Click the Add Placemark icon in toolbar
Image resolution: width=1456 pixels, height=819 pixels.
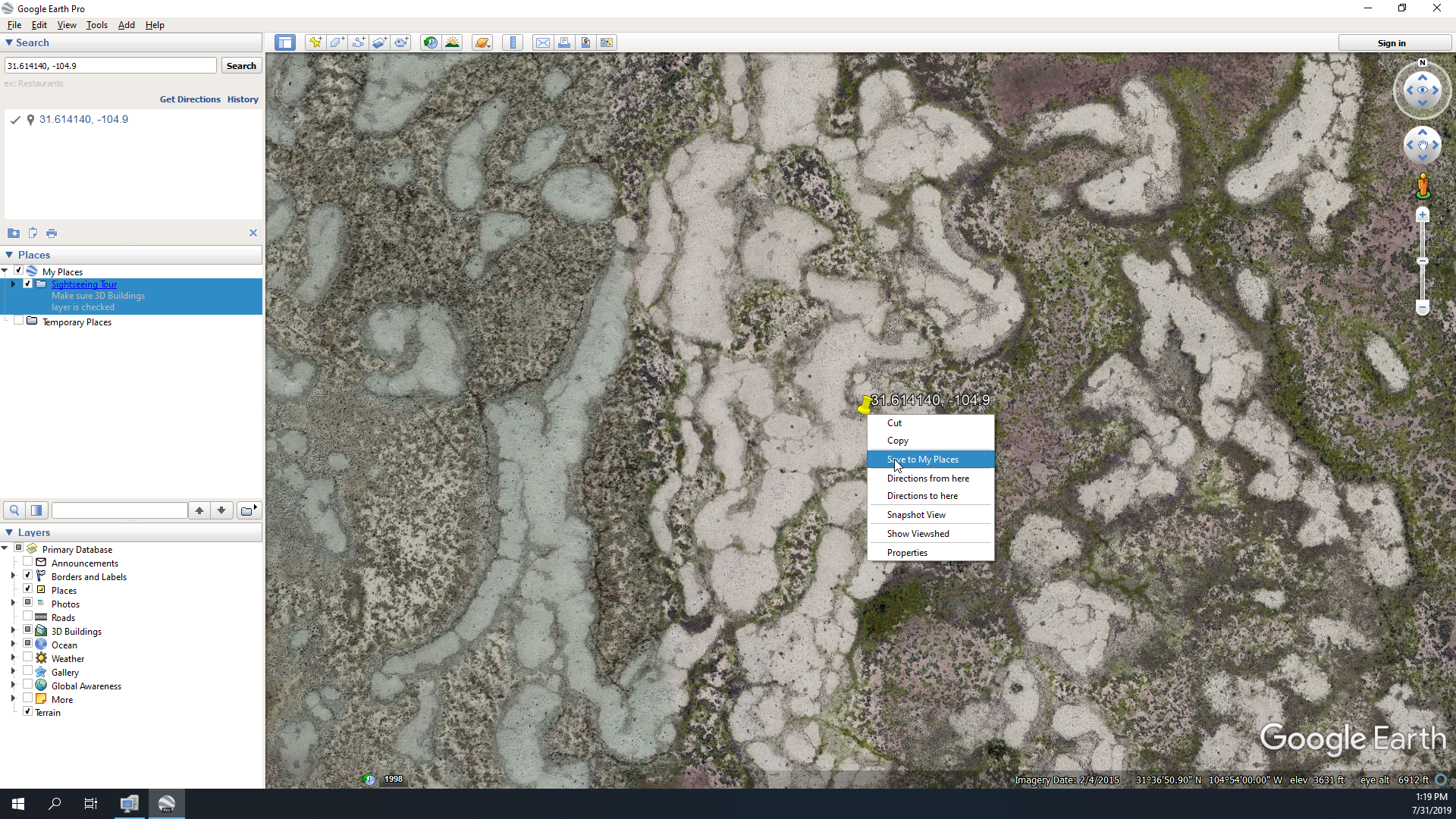pos(315,41)
